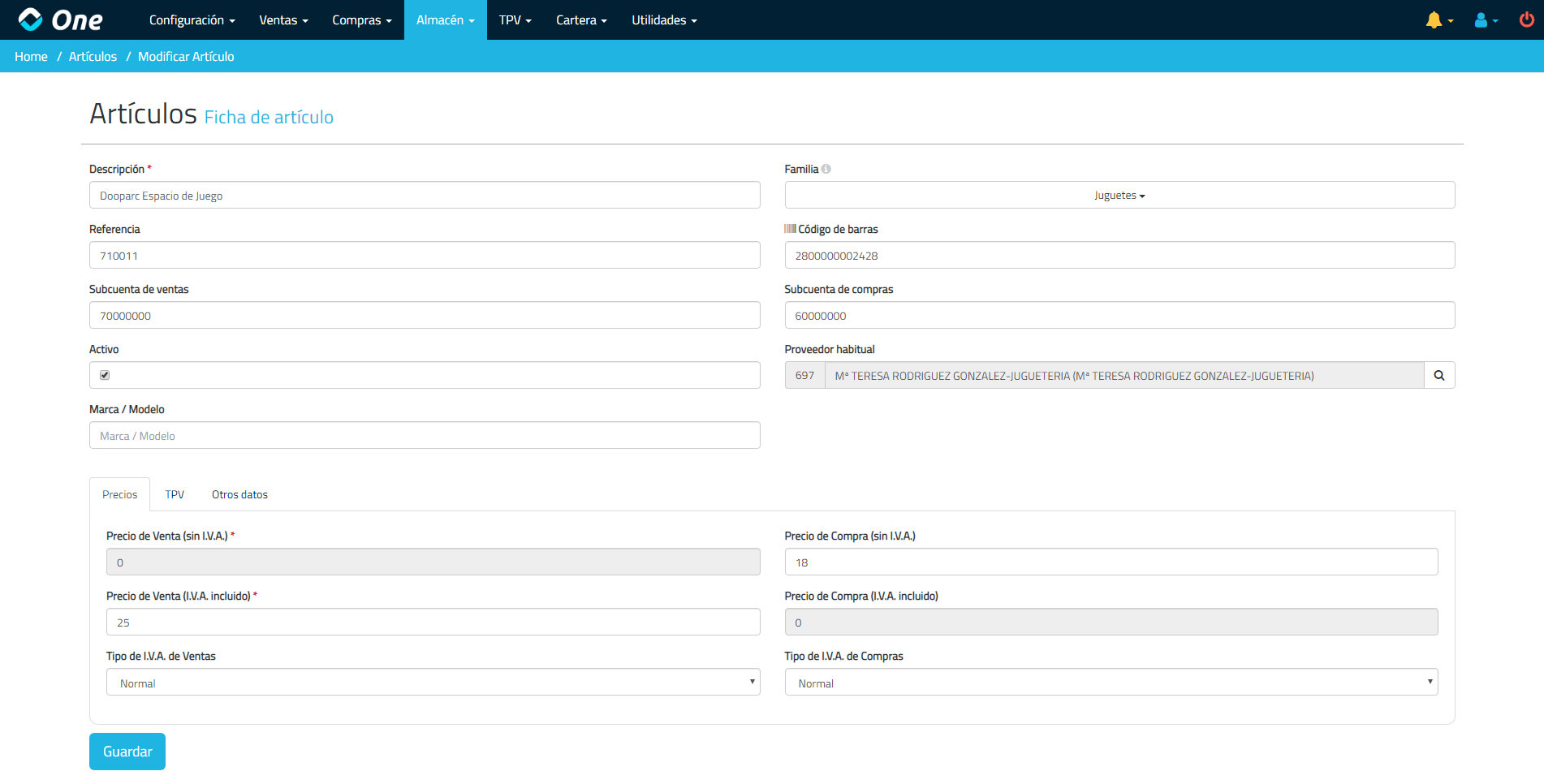
Task: Open the Almacén menu
Action: 445,20
